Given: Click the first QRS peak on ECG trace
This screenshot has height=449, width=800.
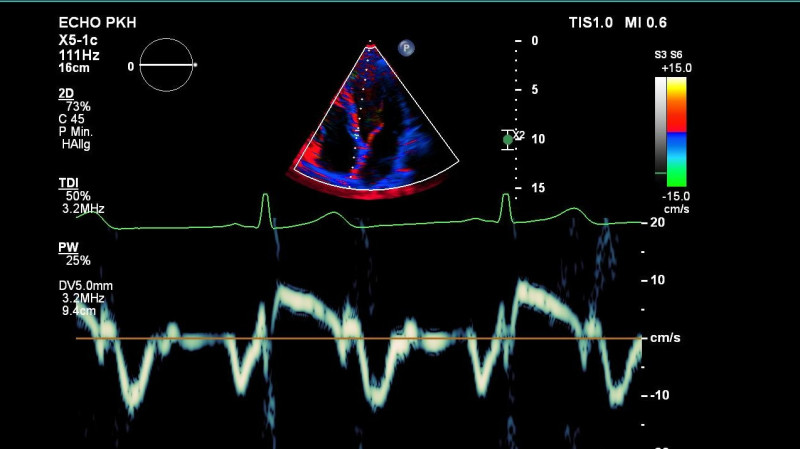Looking at the screenshot, I should tap(265, 196).
